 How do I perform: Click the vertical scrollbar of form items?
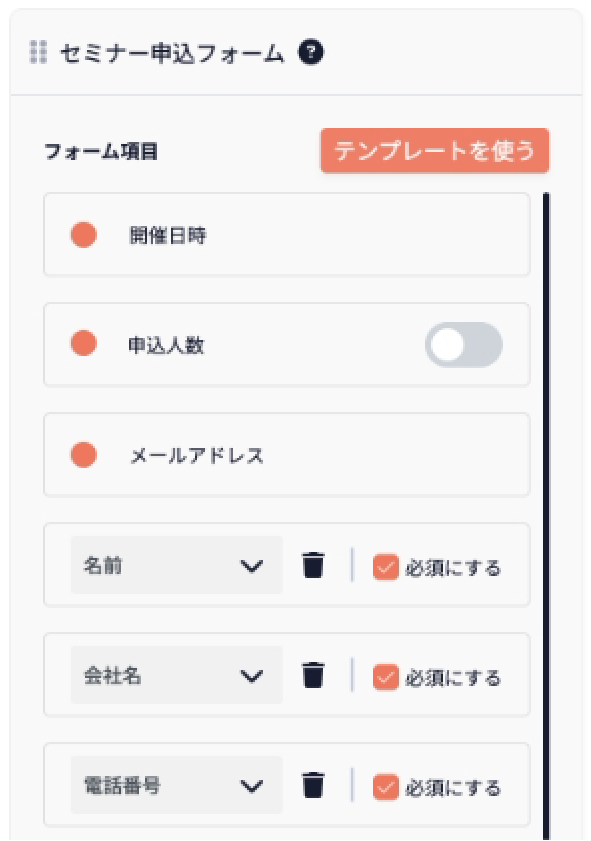pos(546,515)
